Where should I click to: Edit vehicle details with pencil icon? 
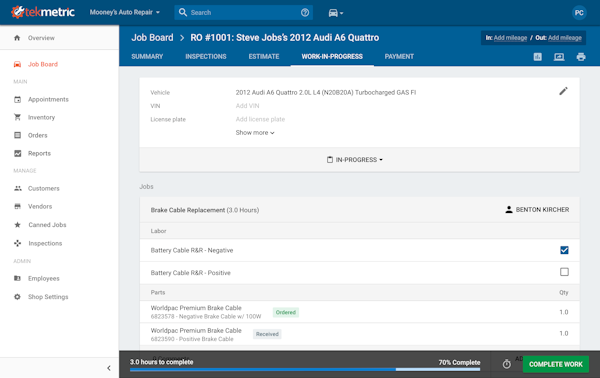(563, 91)
